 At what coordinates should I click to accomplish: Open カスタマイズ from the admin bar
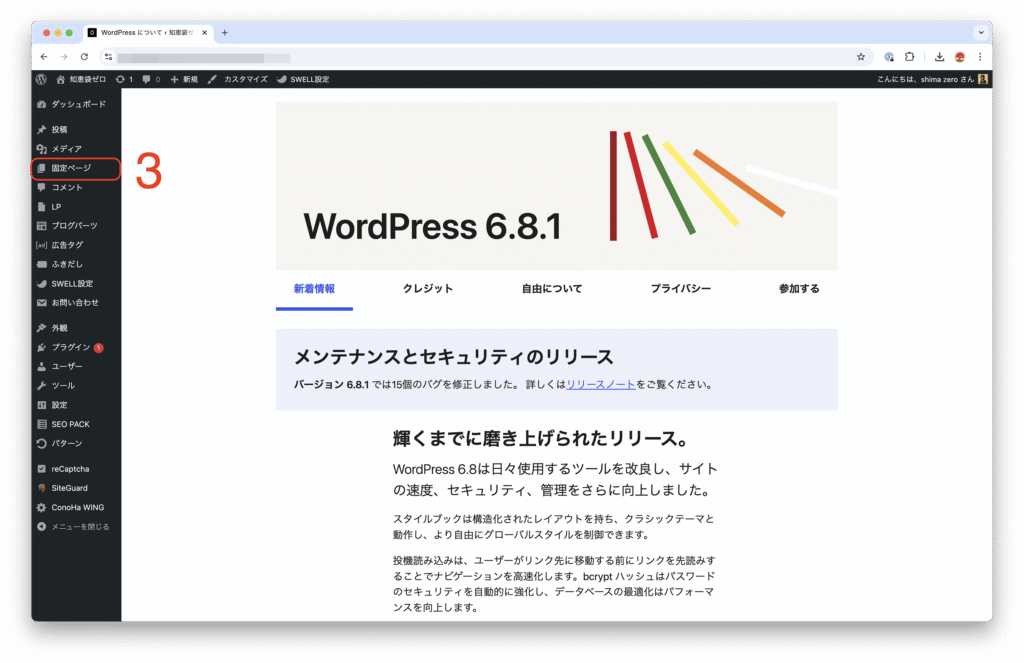click(238, 79)
